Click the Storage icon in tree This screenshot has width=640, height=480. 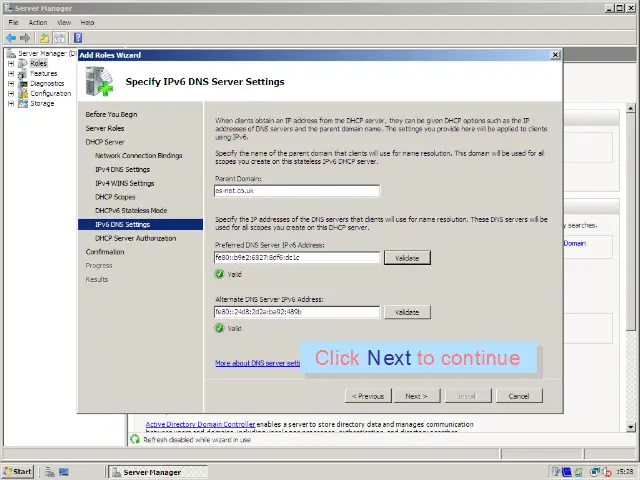point(23,104)
